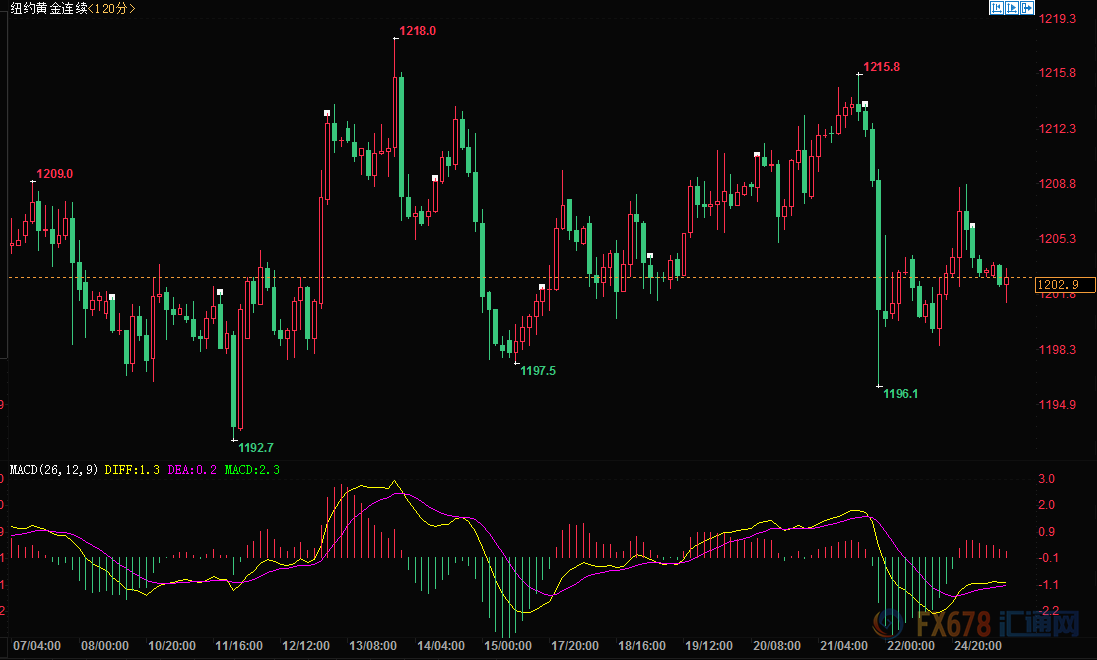
Task: Select the green MACD:2.3 indicator label
Action: pyautogui.click(x=252, y=469)
